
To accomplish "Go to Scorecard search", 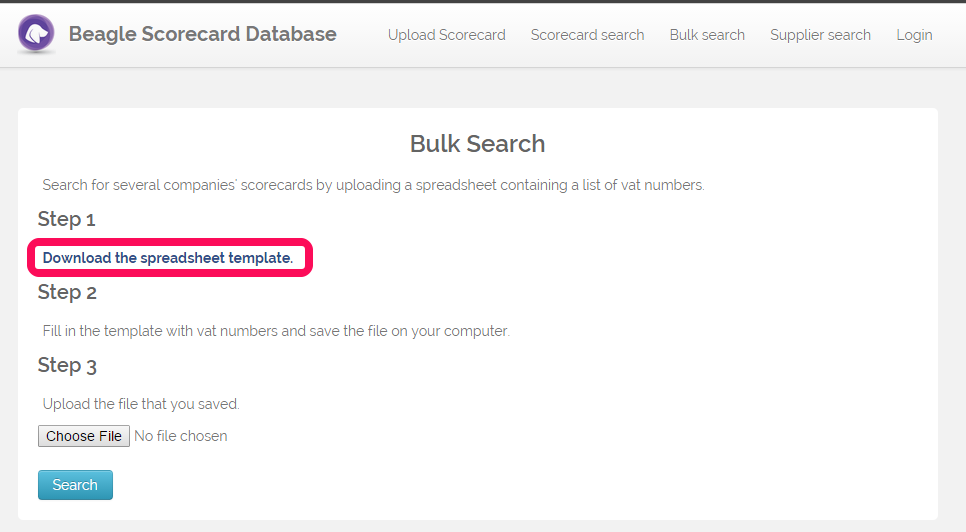I will [587, 35].
